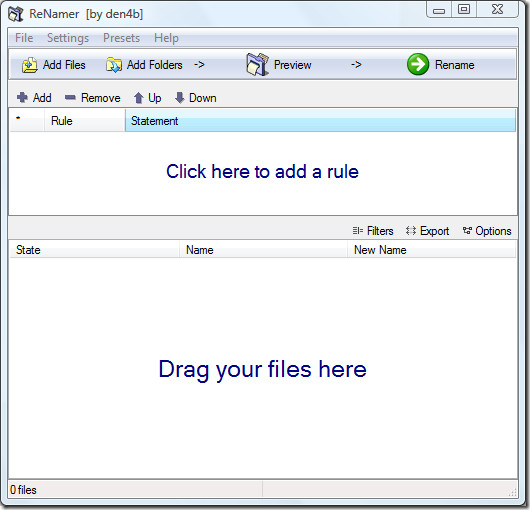This screenshot has width=530, height=510.
Task: Click the Rule column header
Action: point(85,121)
